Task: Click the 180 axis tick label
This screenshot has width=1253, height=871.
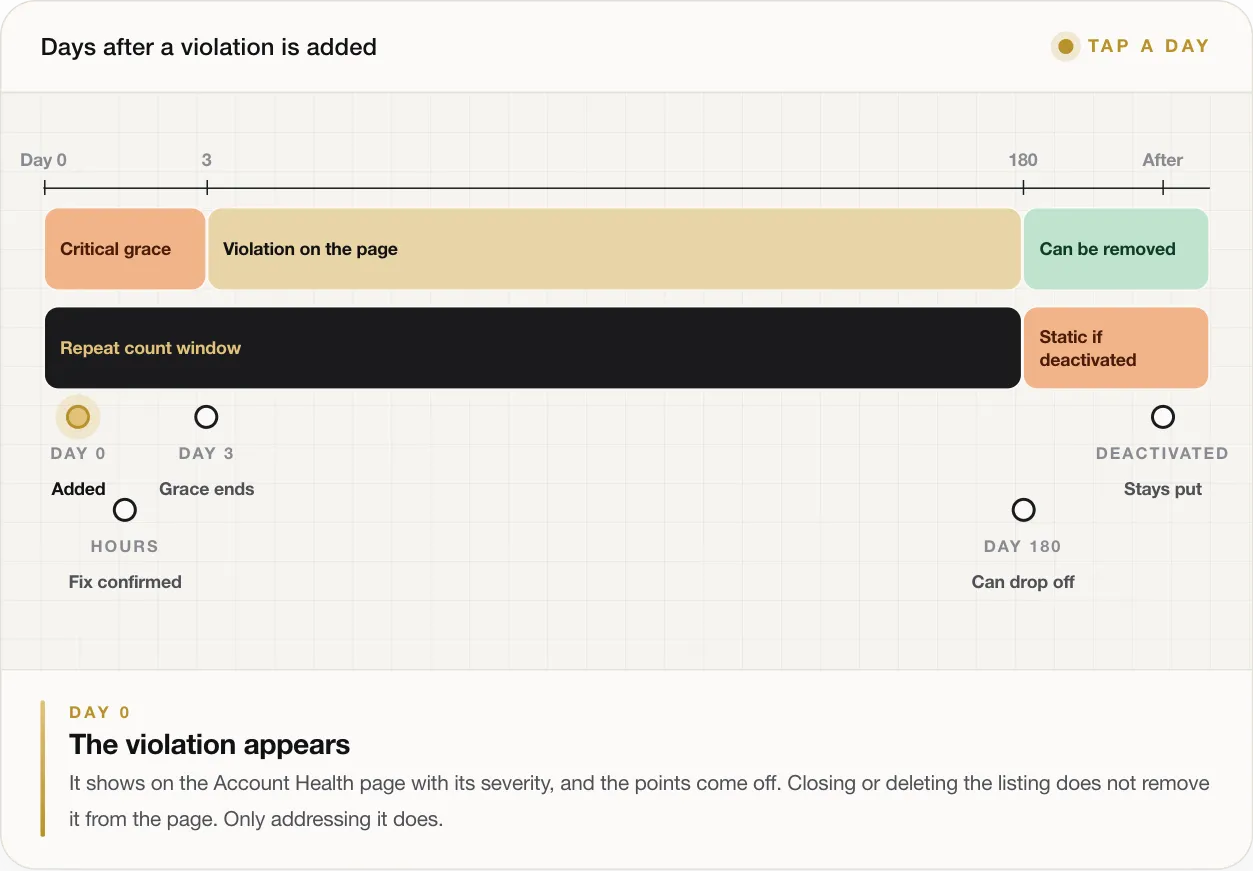Action: click(x=1023, y=160)
